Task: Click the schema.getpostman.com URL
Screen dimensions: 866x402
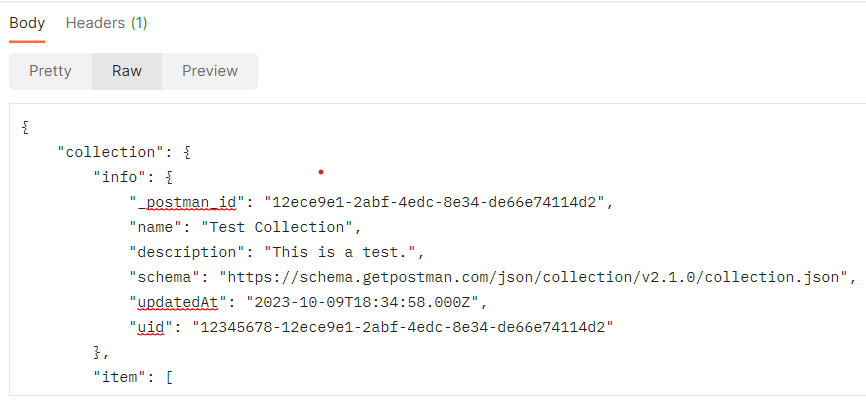Action: (x=537, y=276)
